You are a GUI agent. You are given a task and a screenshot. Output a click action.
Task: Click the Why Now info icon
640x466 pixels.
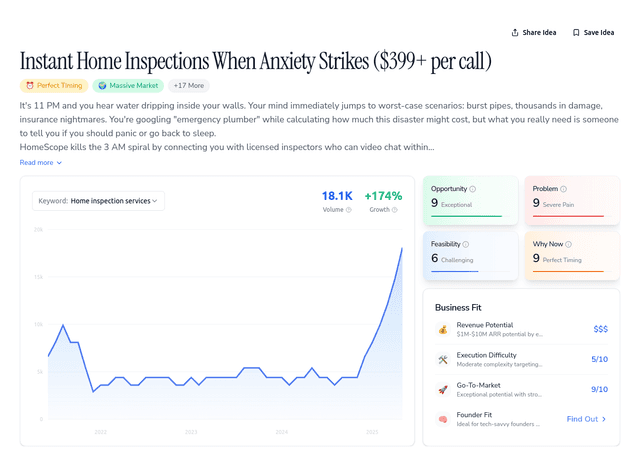(x=567, y=244)
